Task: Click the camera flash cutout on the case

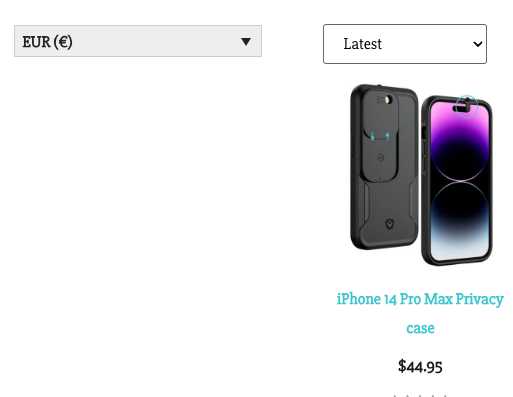Action: pyautogui.click(x=388, y=99)
